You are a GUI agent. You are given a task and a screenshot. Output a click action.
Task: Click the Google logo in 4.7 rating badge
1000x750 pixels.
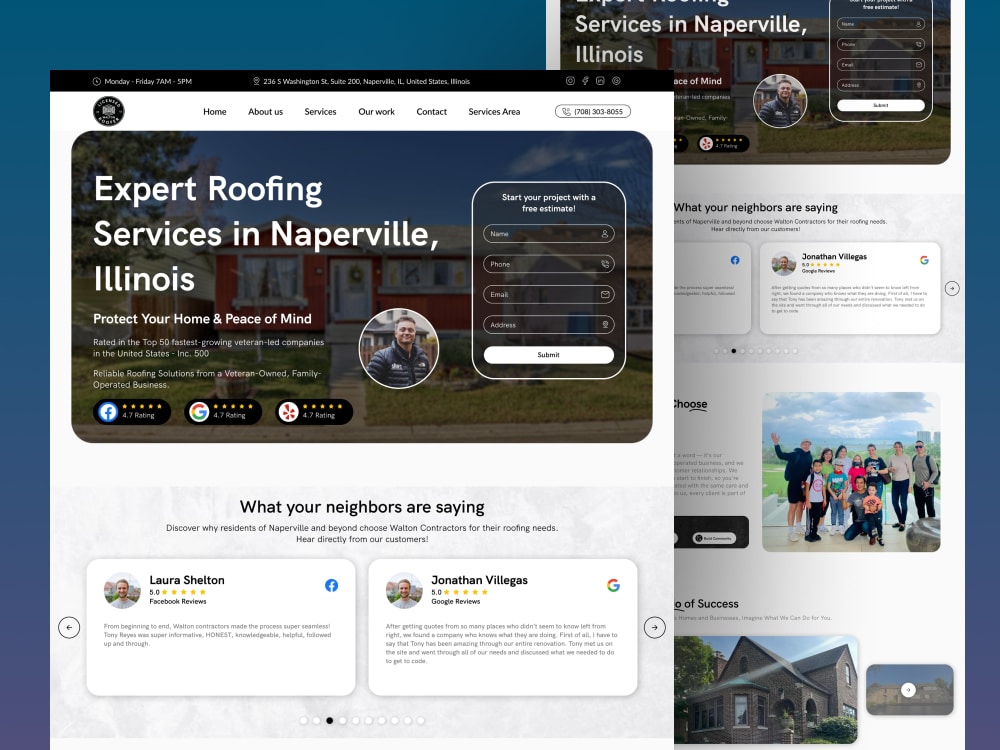coord(199,412)
